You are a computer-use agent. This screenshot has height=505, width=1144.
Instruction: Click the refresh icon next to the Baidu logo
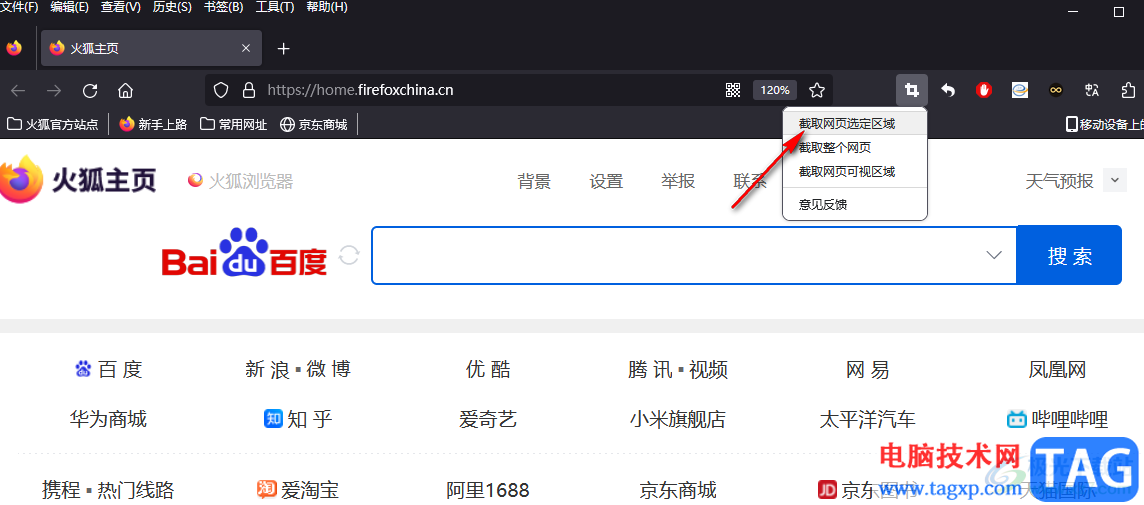(349, 255)
